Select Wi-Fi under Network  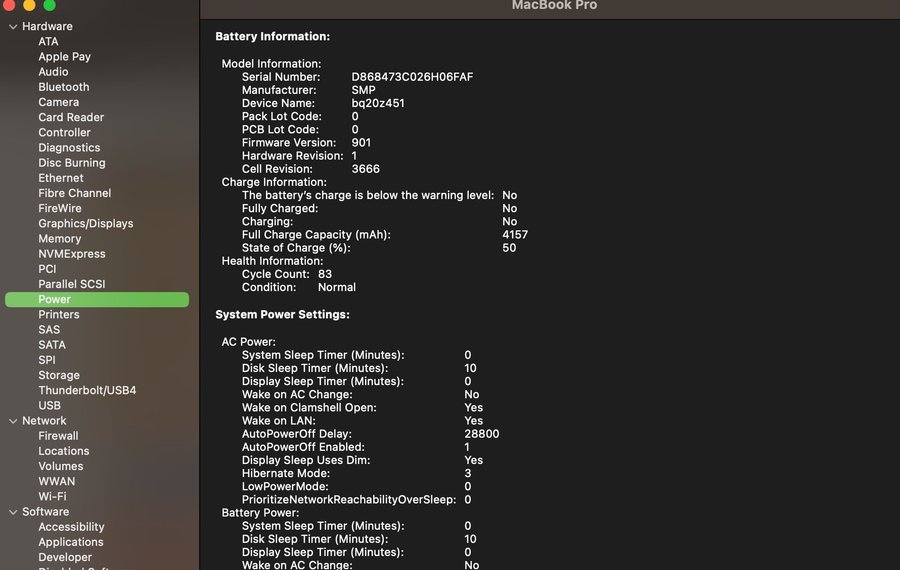[52, 497]
